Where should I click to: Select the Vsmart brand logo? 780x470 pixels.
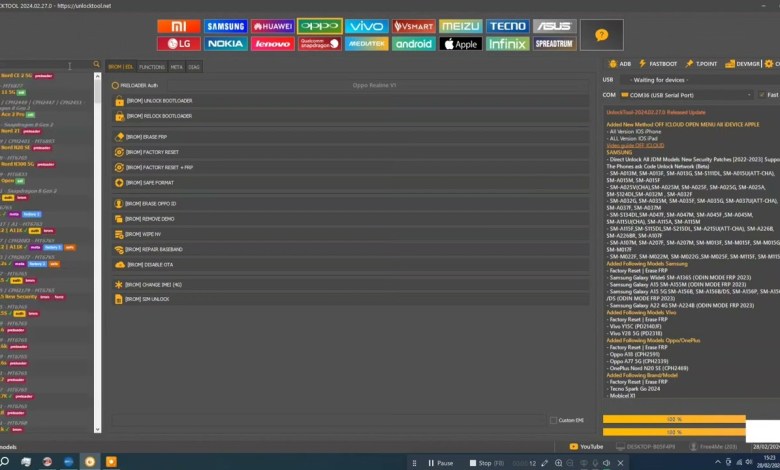coord(413,26)
